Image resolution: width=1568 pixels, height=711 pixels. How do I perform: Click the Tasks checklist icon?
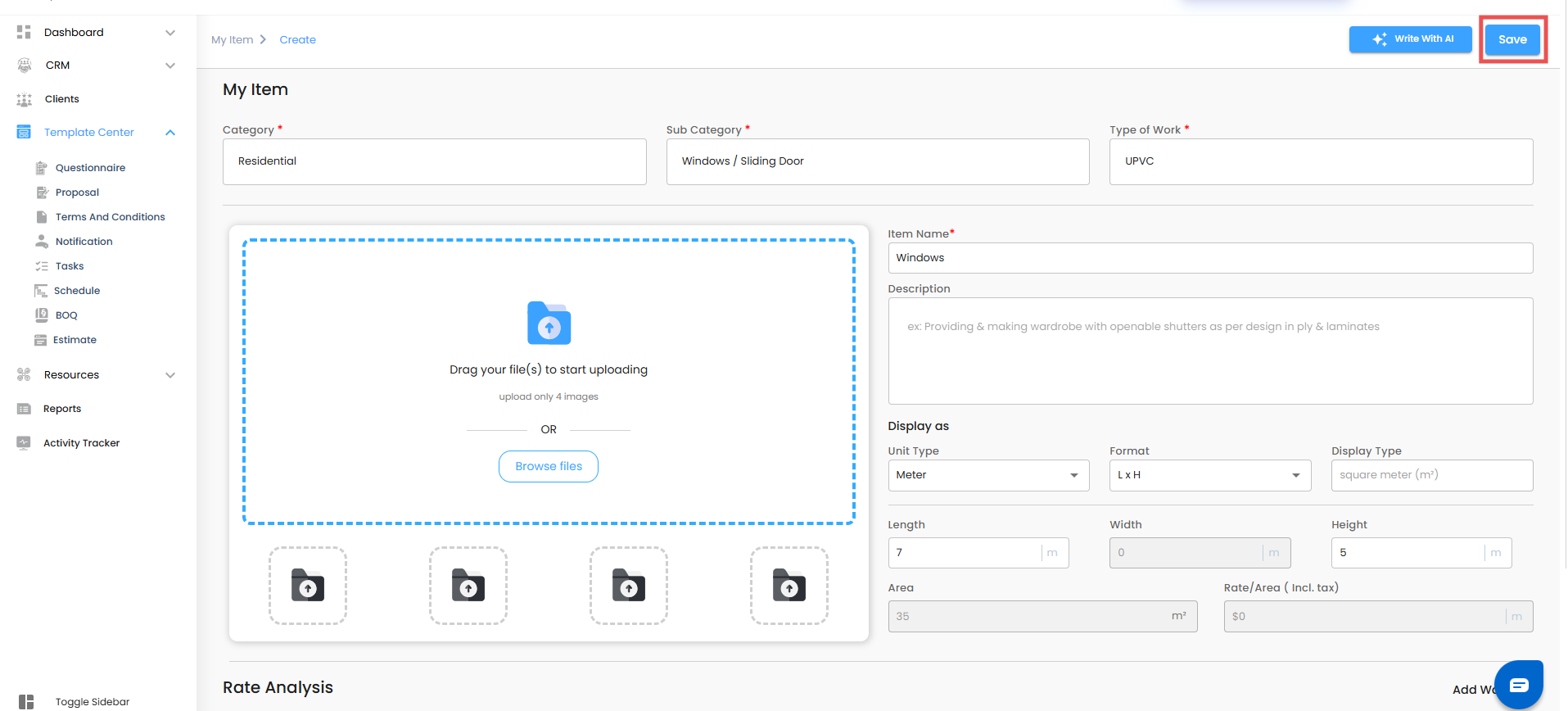coord(42,266)
